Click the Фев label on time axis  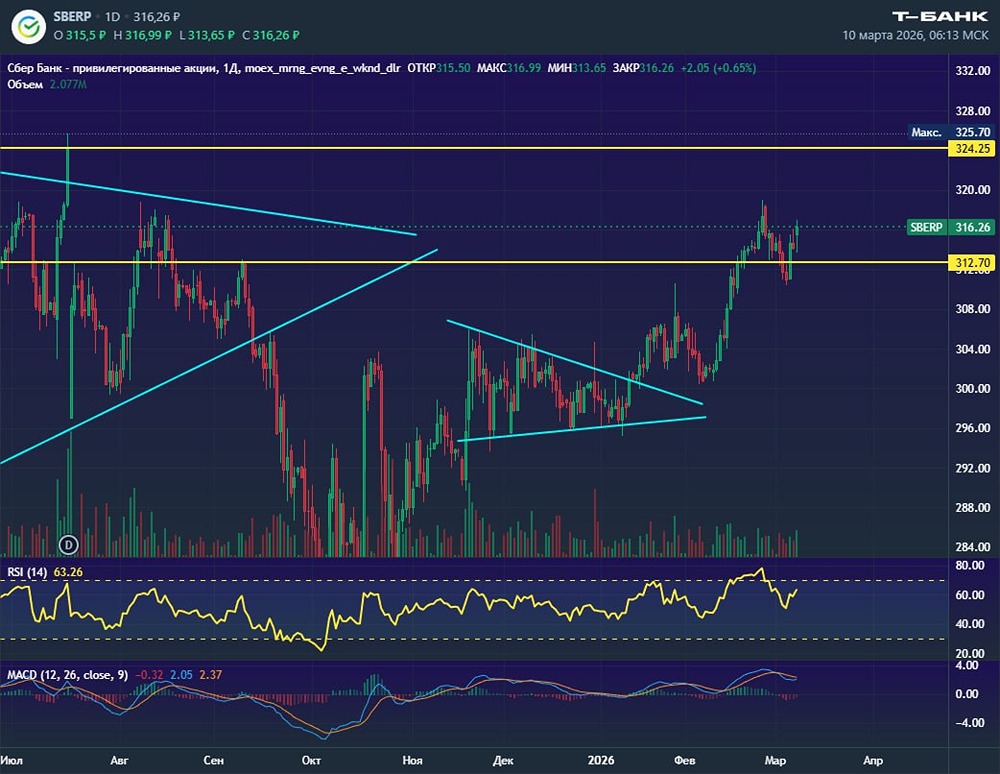pyautogui.click(x=685, y=760)
